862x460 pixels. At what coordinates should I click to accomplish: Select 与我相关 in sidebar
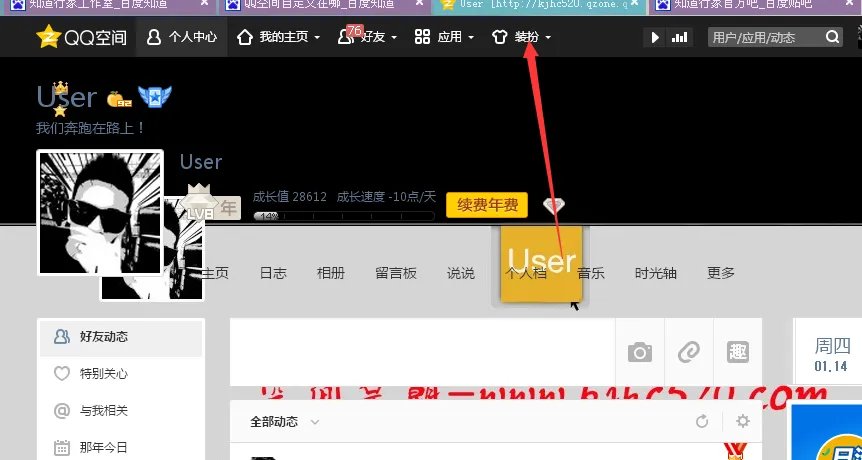121,411
